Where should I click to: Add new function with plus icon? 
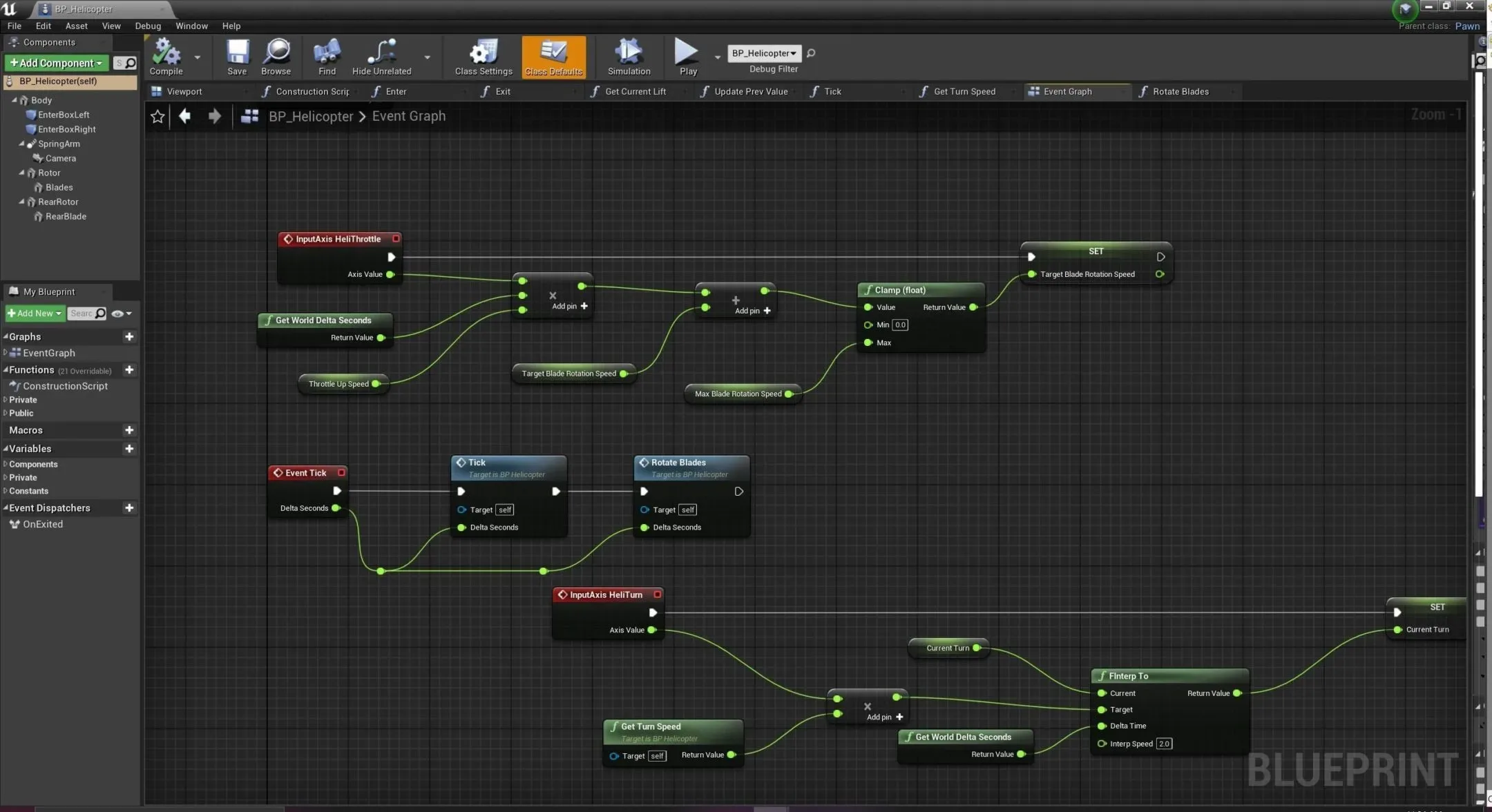(x=129, y=370)
